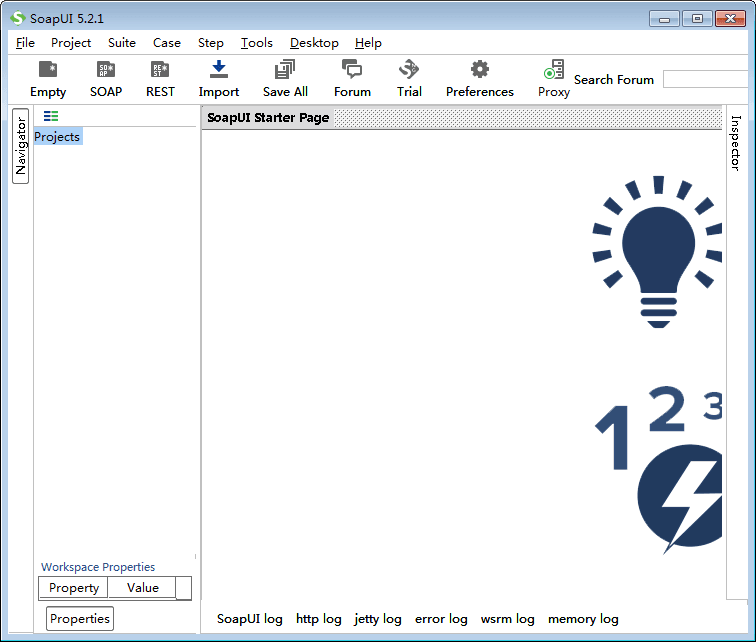
Task: Select the Projects tree node
Action: point(57,137)
